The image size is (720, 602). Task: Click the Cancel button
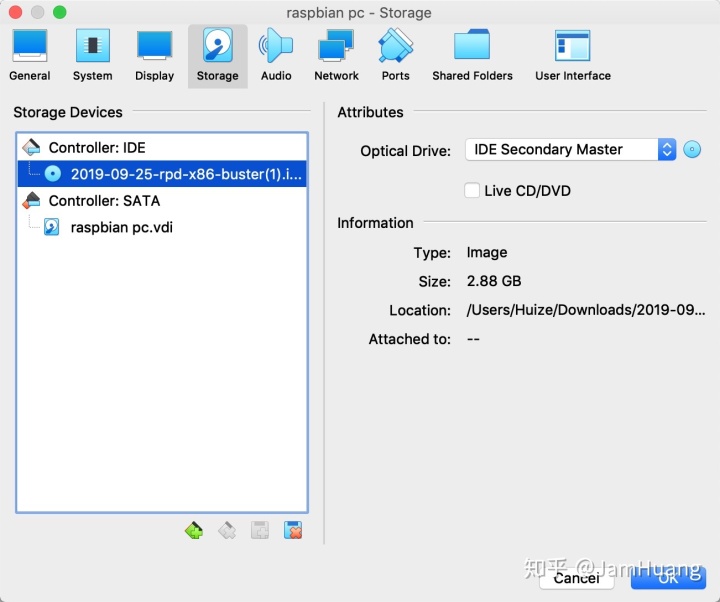click(577, 578)
